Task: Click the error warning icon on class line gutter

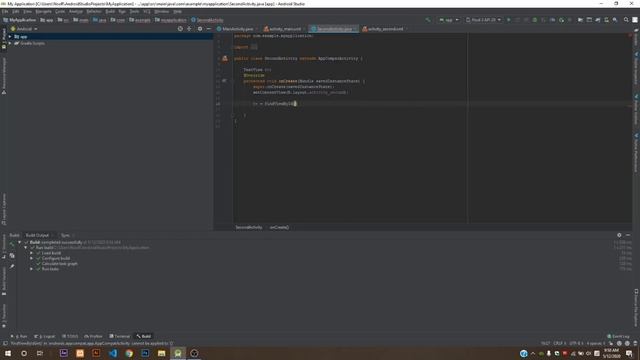Action: 224,59
